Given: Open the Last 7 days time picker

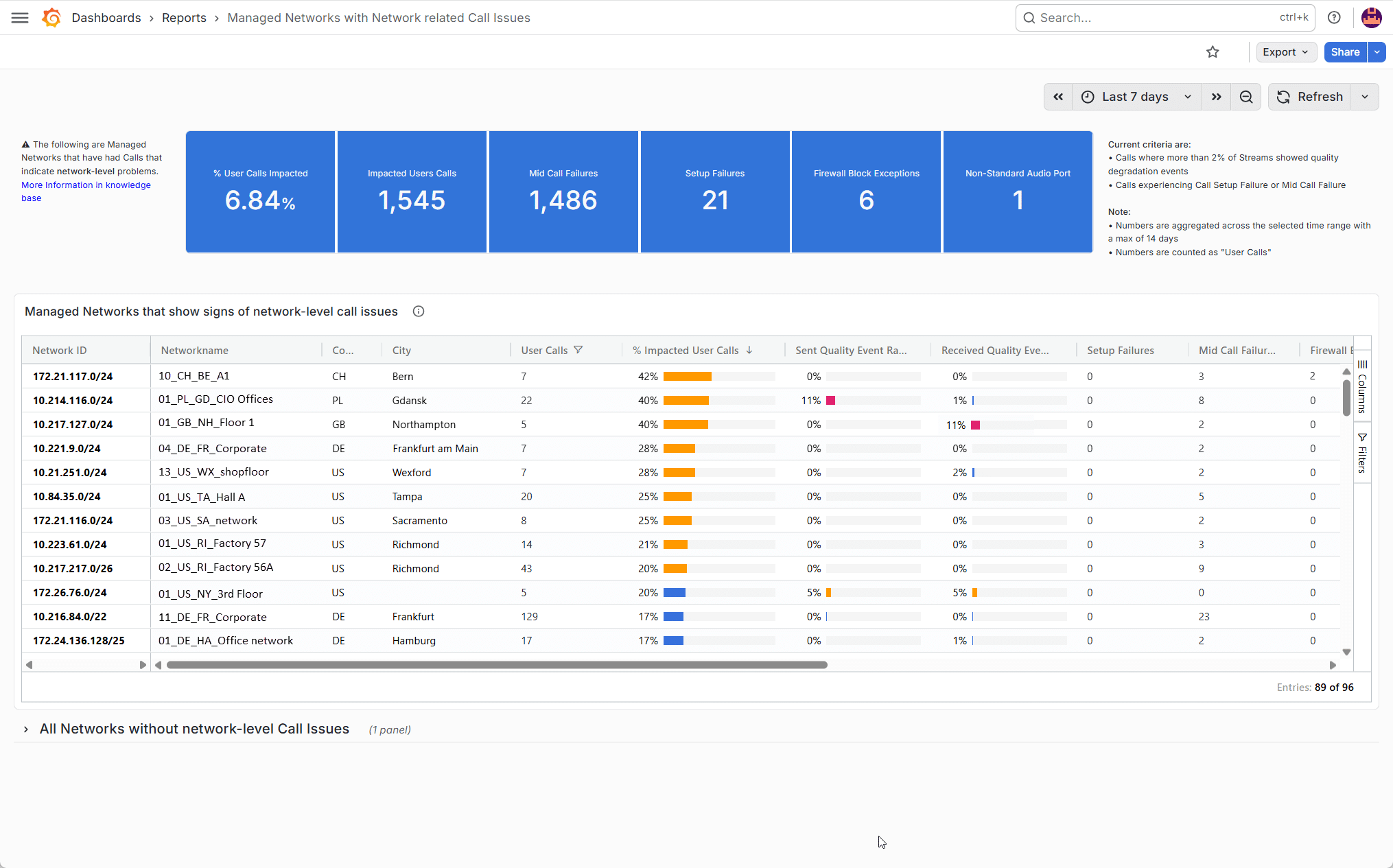Looking at the screenshot, I should (x=1136, y=97).
